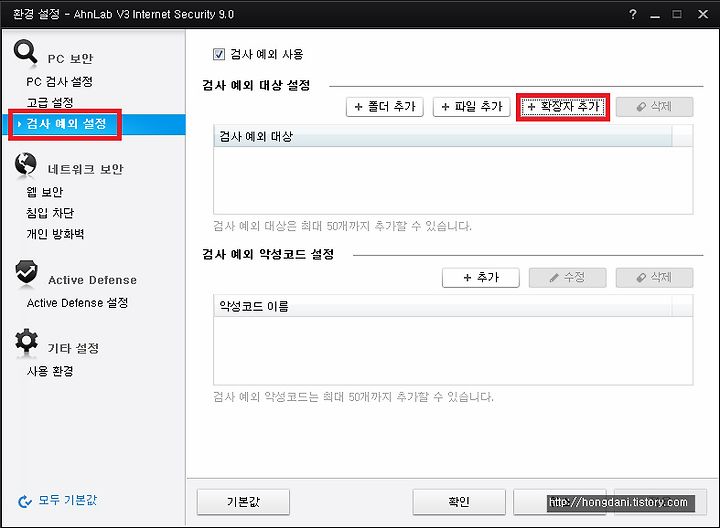The width and height of the screenshot is (720, 528).
Task: Click 삭제 button for 검사 예외 대상
Action: click(654, 107)
